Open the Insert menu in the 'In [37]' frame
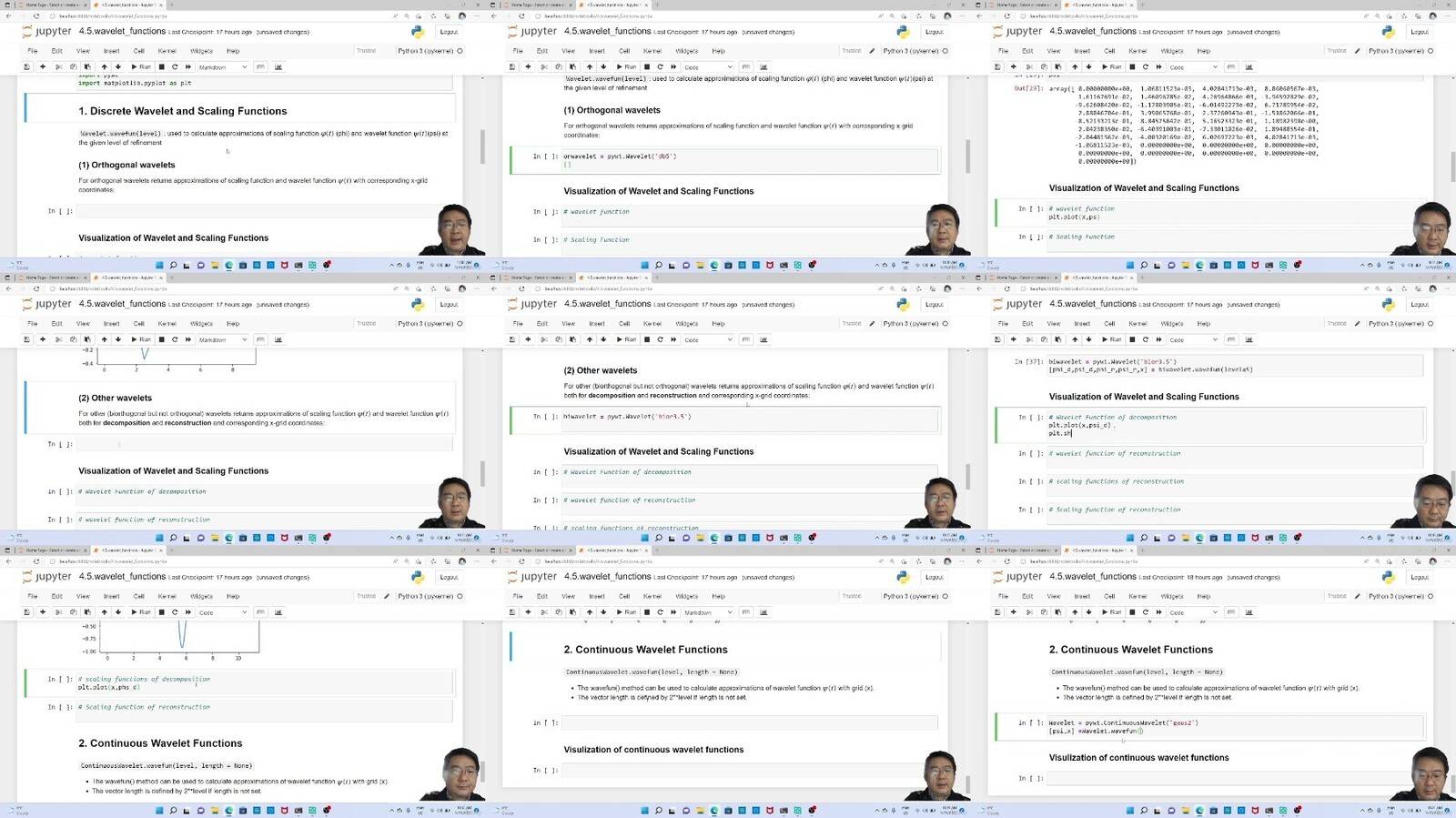The width and height of the screenshot is (1456, 818). click(1082, 324)
